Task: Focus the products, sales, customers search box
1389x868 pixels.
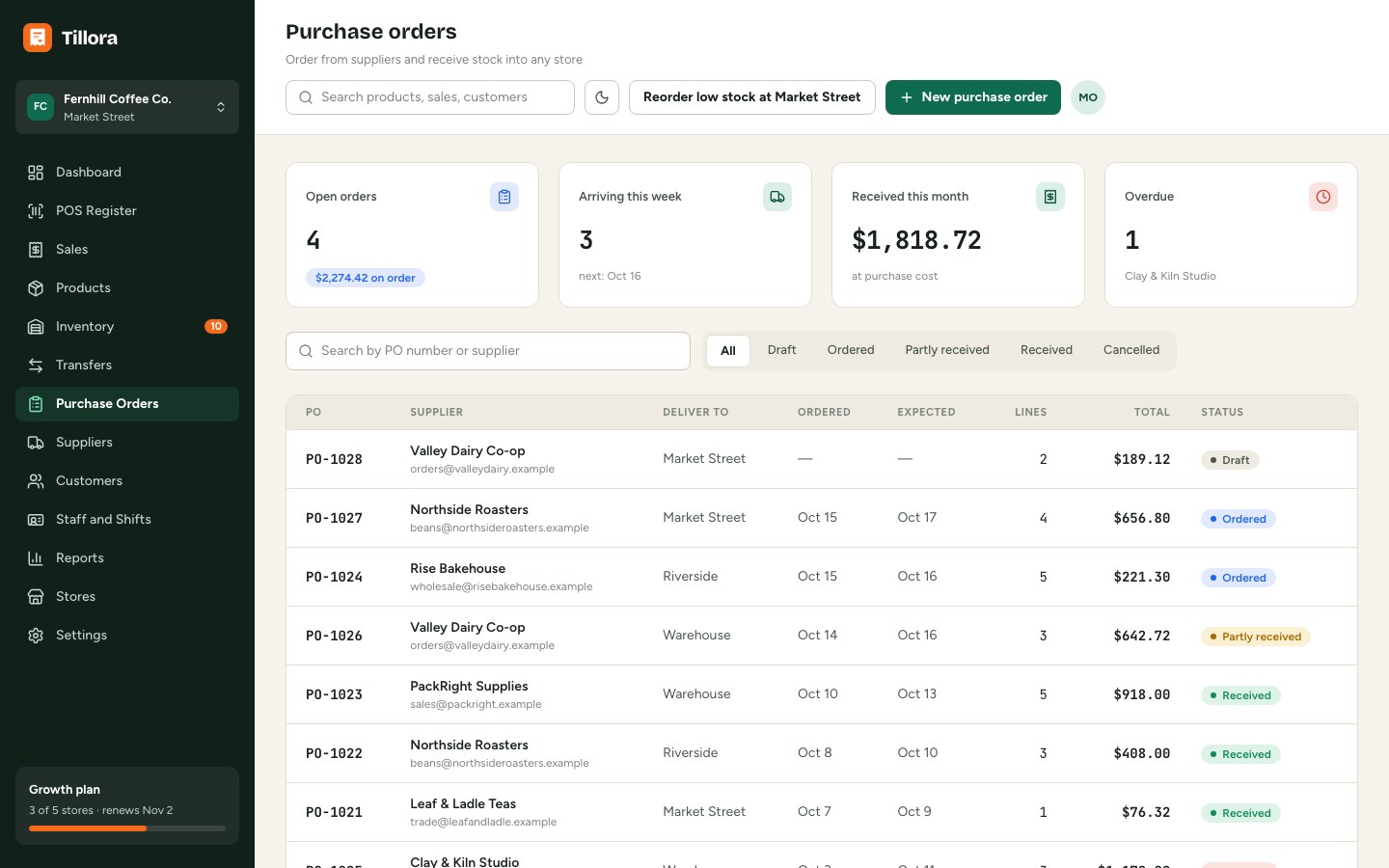Action: 430,97
